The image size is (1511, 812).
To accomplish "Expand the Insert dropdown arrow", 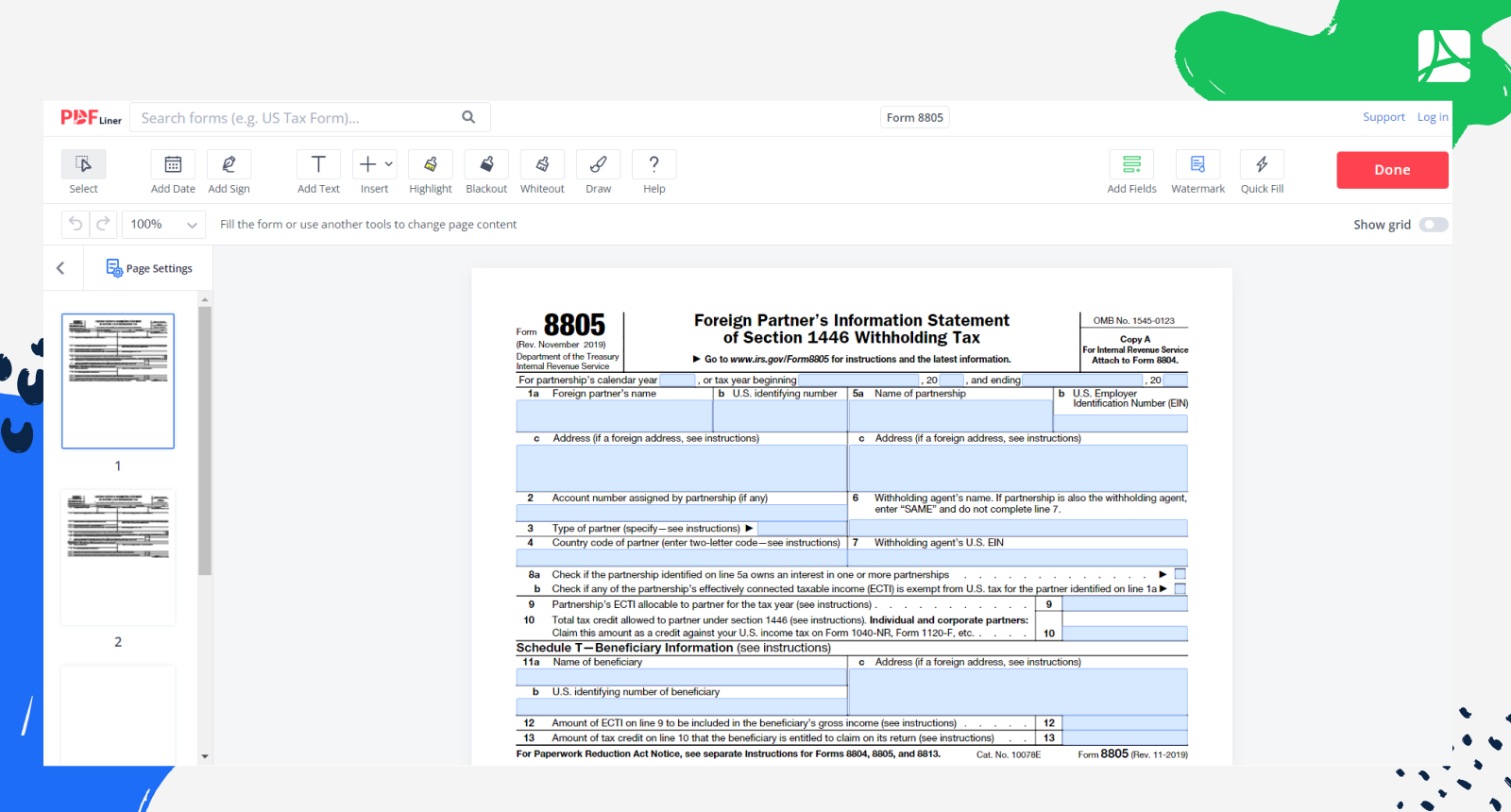I will [x=389, y=164].
